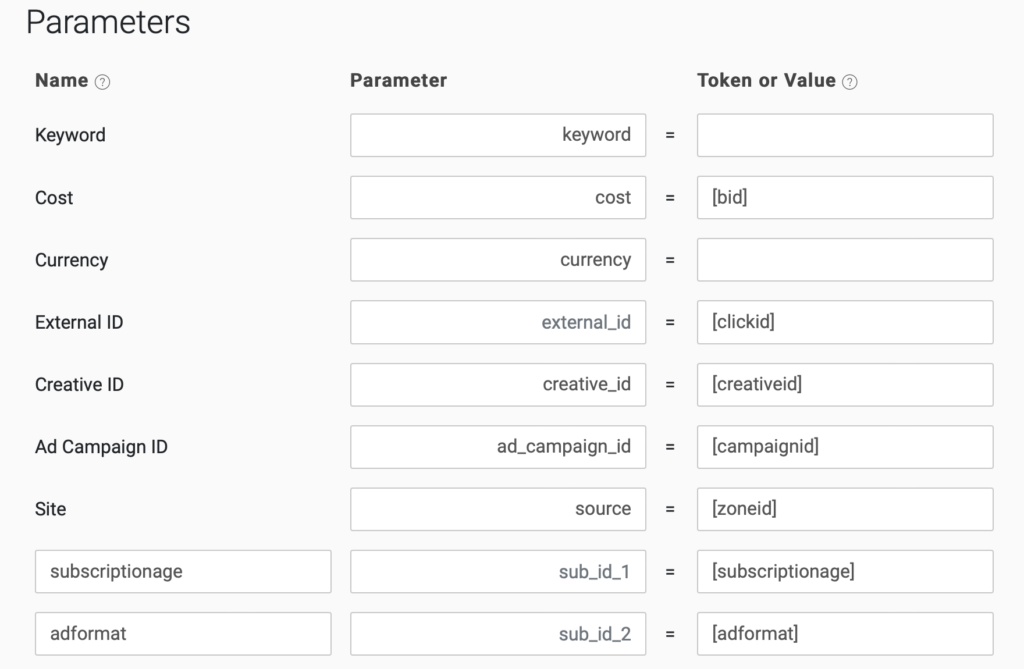Click the [campaignid] token value field

[844, 447]
